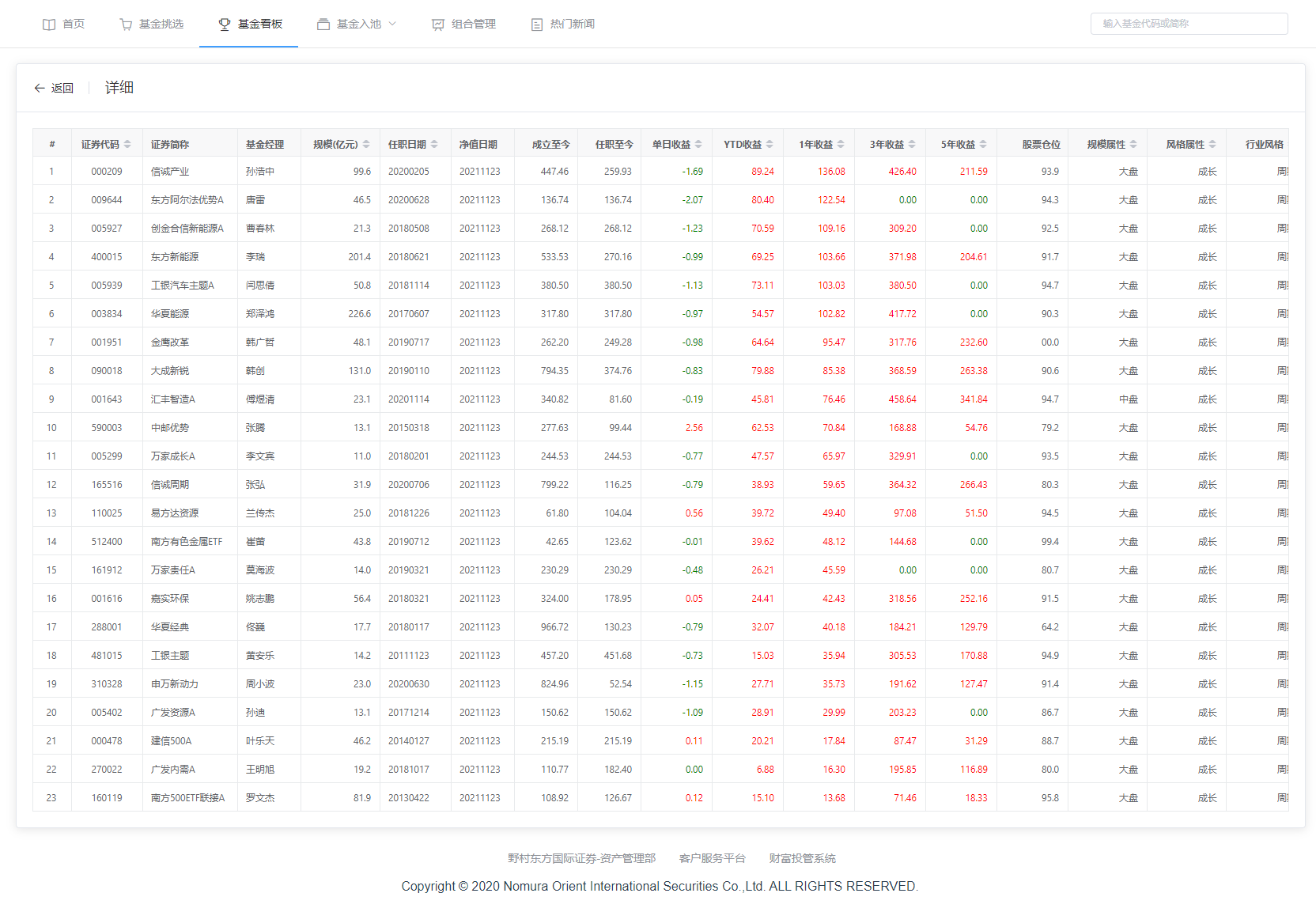1316x912 pixels.
Task: Click fund name 申万新动力
Action: click(x=175, y=684)
